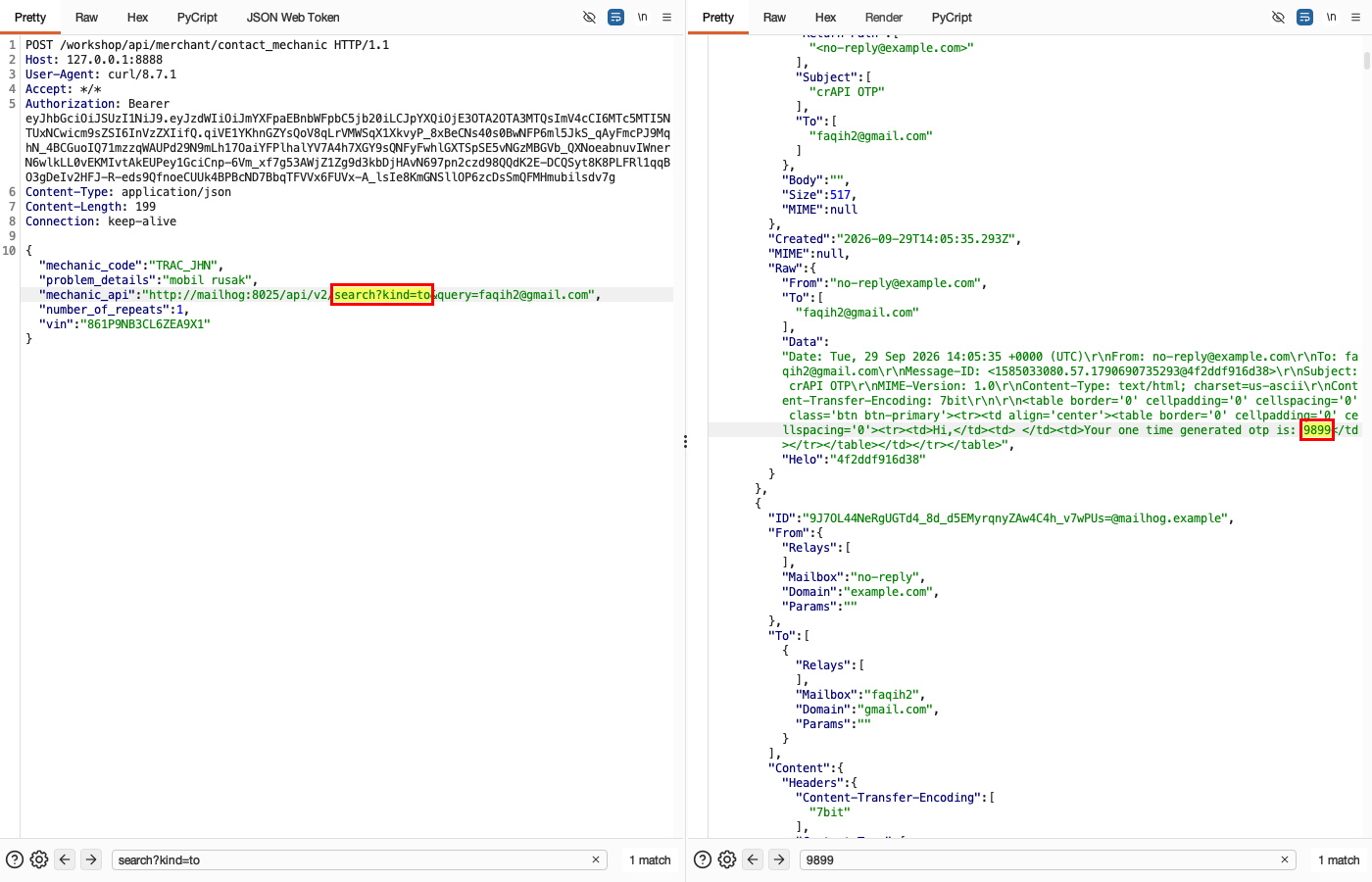Click the pane divider three-dot handle
The image size is (1372, 882).
click(x=685, y=442)
